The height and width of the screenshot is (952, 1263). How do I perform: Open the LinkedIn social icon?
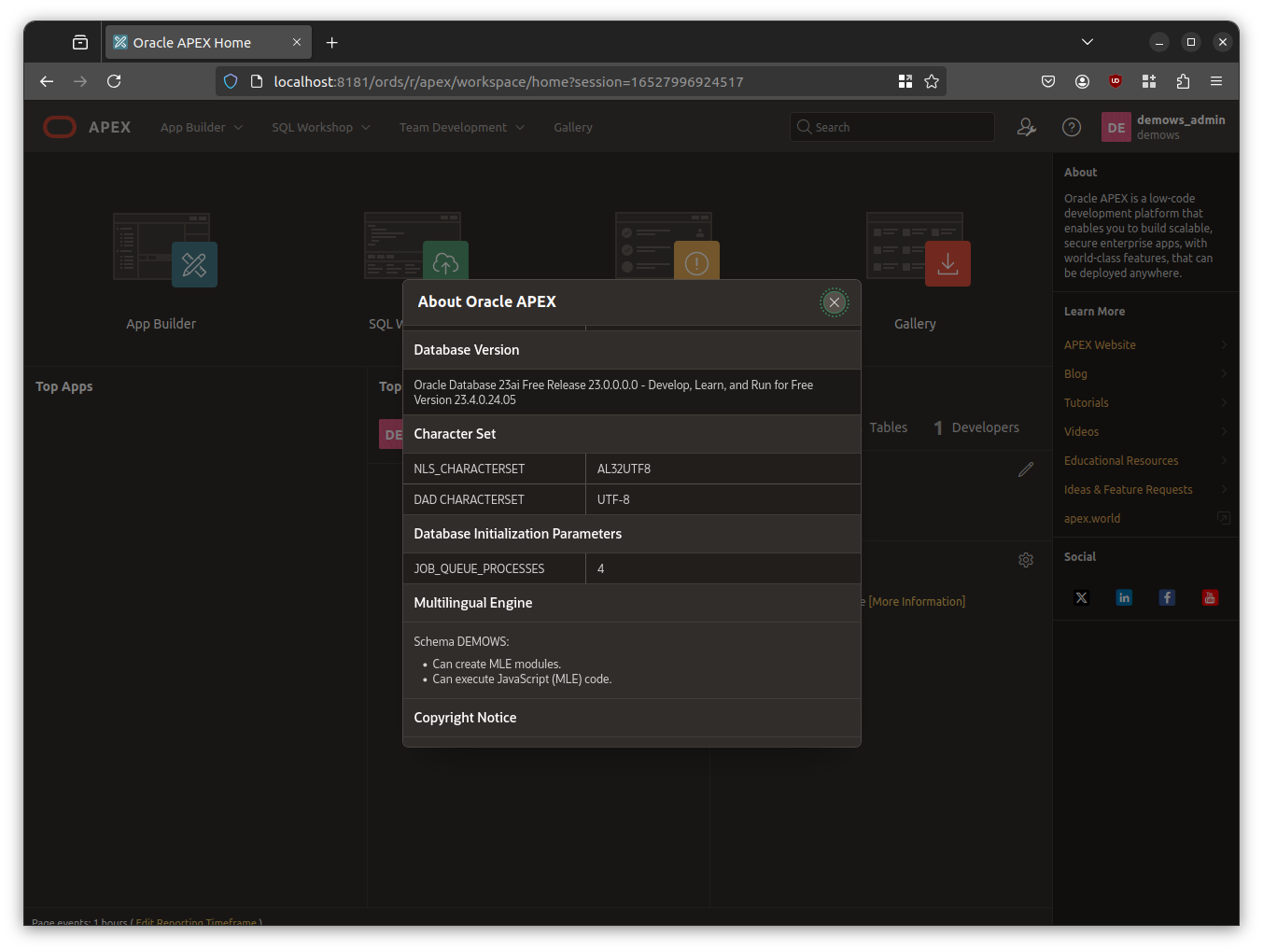pyautogui.click(x=1124, y=598)
